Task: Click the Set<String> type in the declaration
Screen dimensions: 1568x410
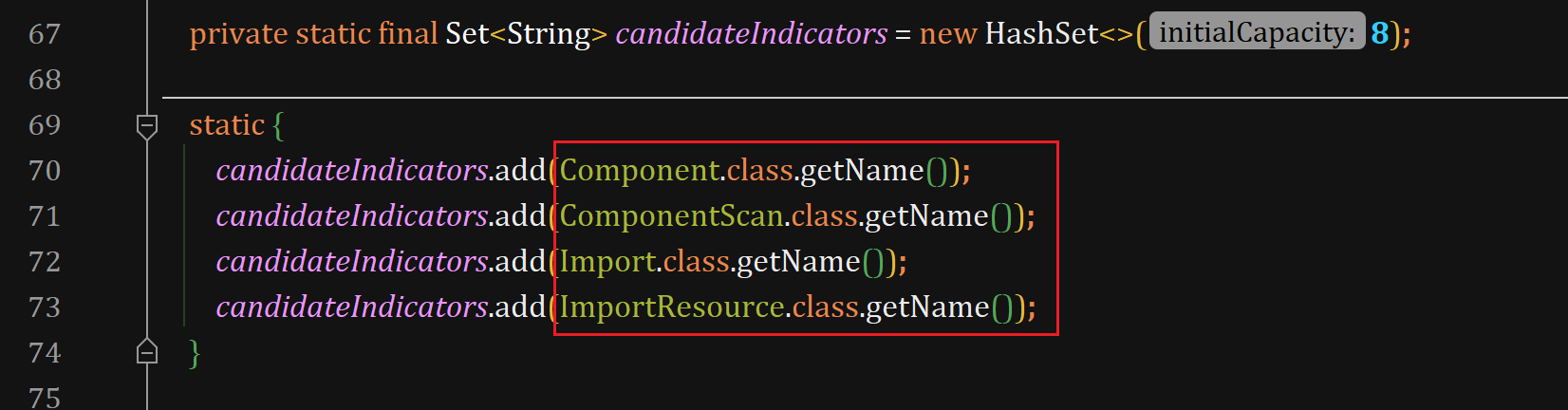Action: (x=526, y=34)
